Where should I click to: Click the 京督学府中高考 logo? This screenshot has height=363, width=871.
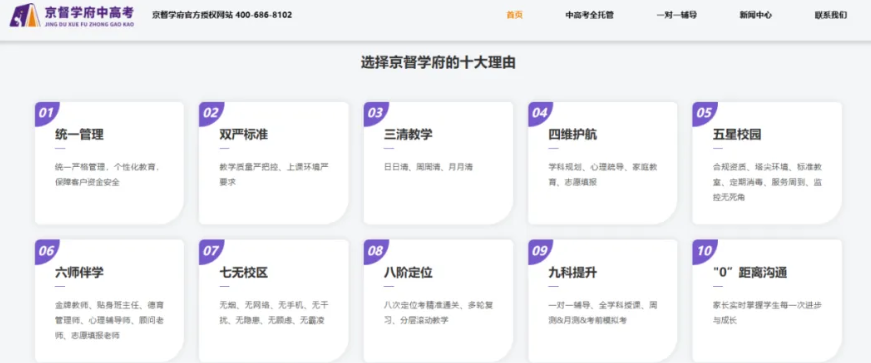(x=72, y=15)
